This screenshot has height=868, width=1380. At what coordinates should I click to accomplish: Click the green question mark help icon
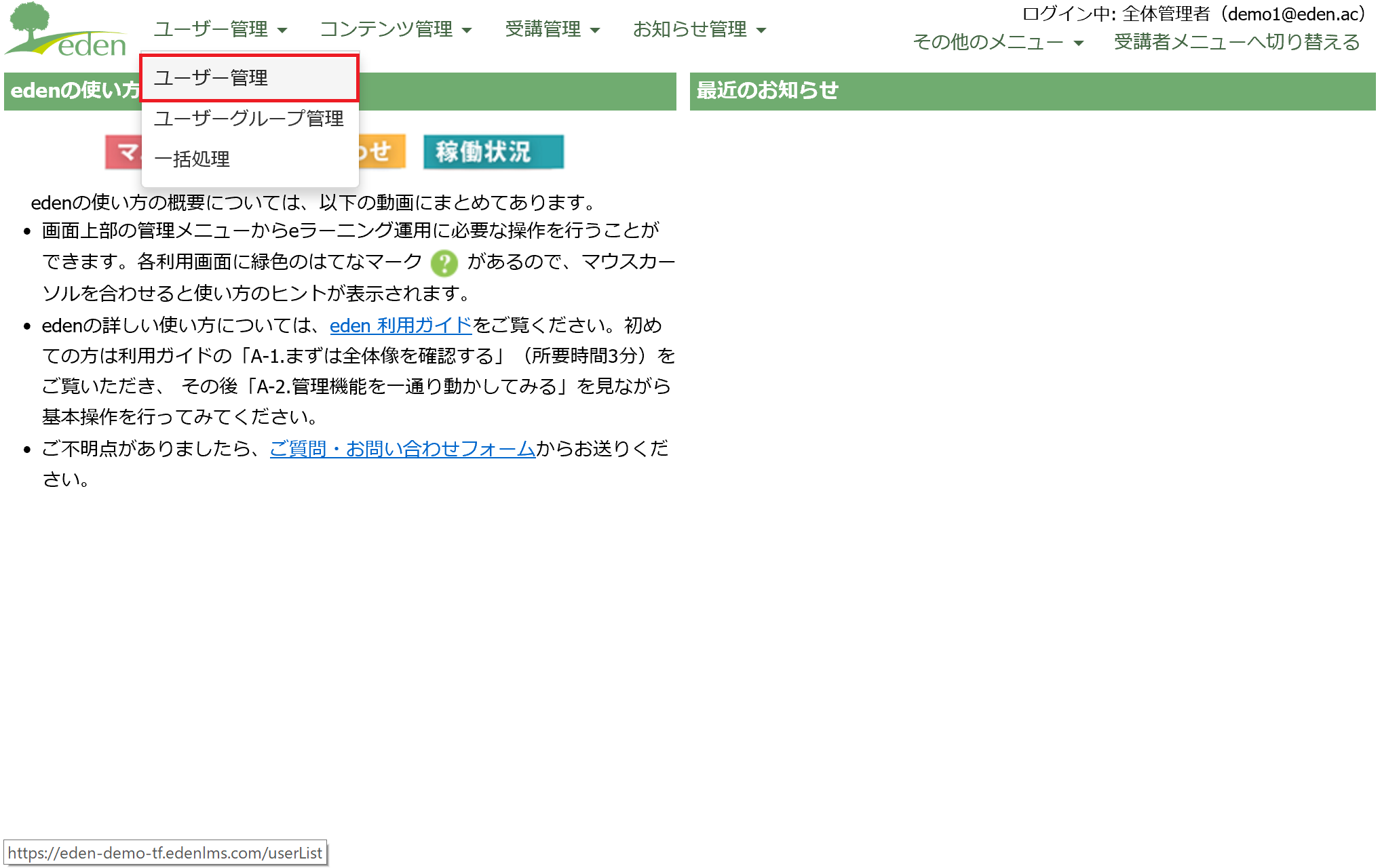(x=444, y=263)
